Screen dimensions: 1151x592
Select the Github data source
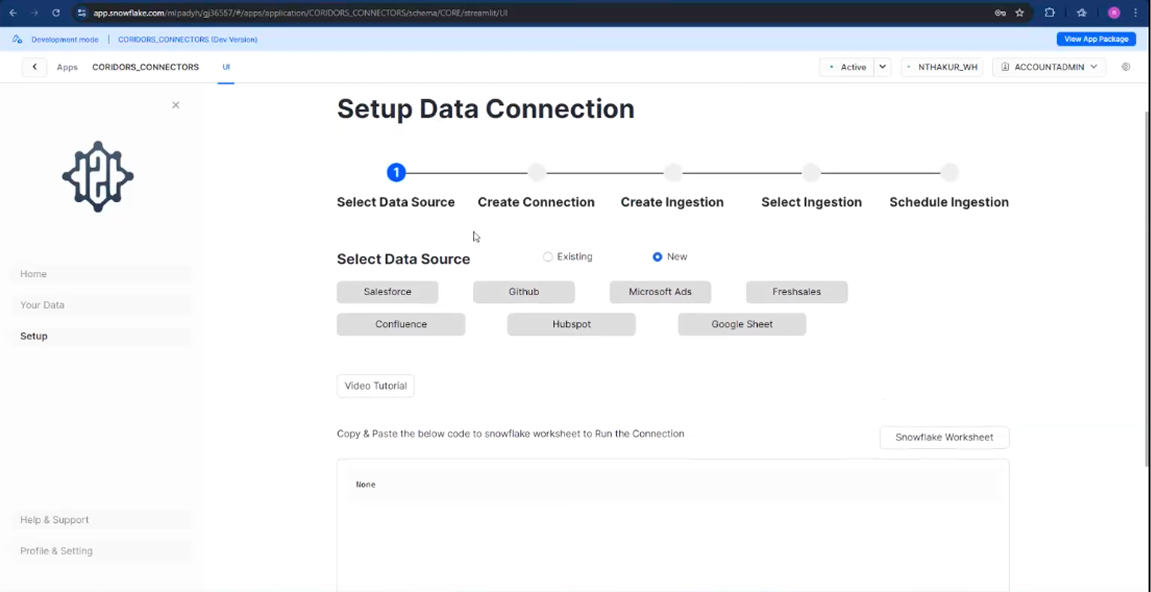[x=523, y=291]
